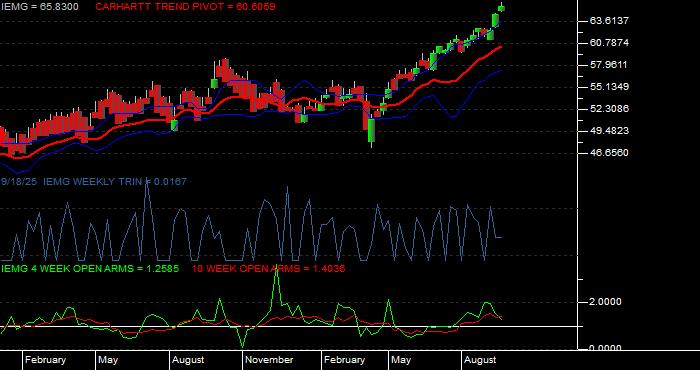Click the 55.1349 price axis label

[x=609, y=87]
